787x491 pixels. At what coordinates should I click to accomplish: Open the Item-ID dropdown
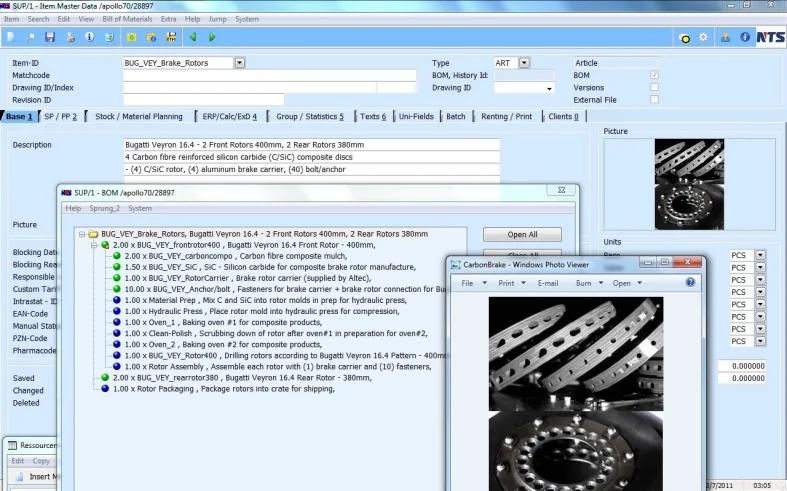239,63
